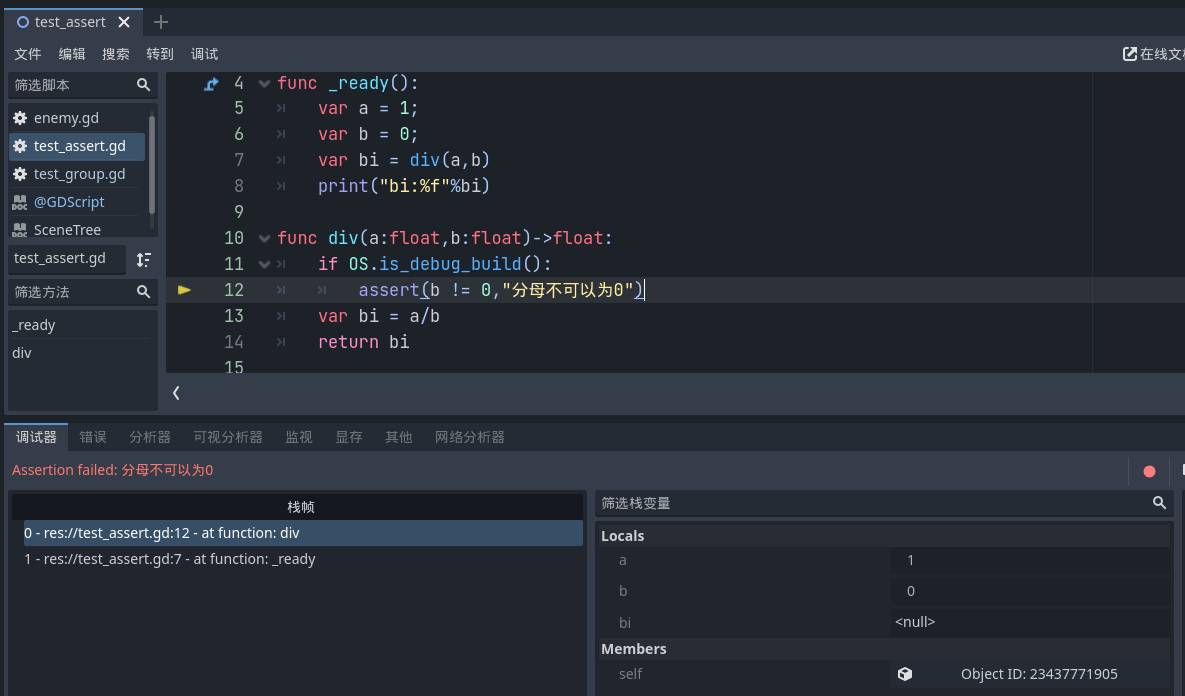Click search icon in method filter
This screenshot has width=1185, height=696.
[143, 292]
